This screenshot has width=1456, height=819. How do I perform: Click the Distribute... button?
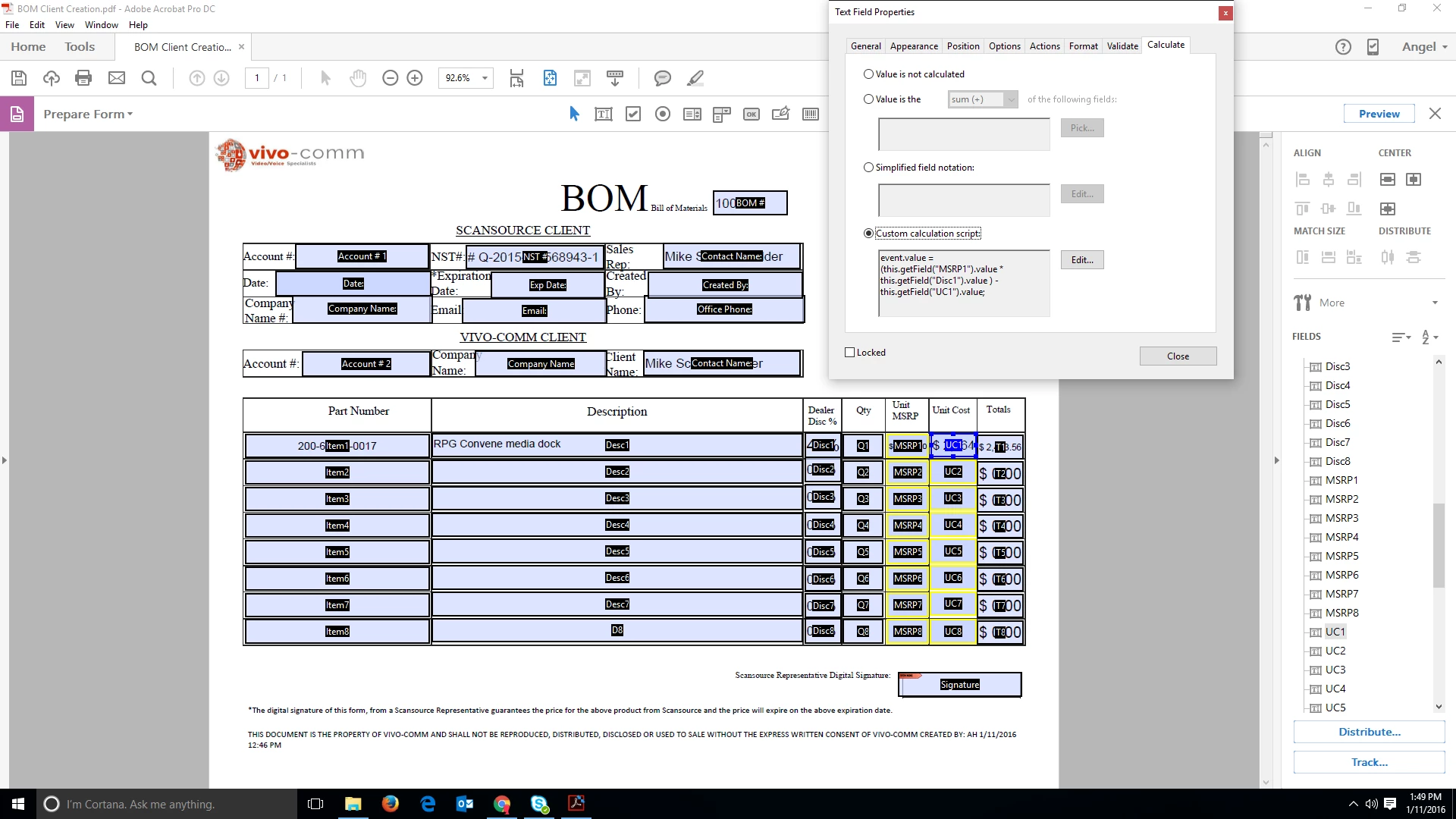point(1369,732)
